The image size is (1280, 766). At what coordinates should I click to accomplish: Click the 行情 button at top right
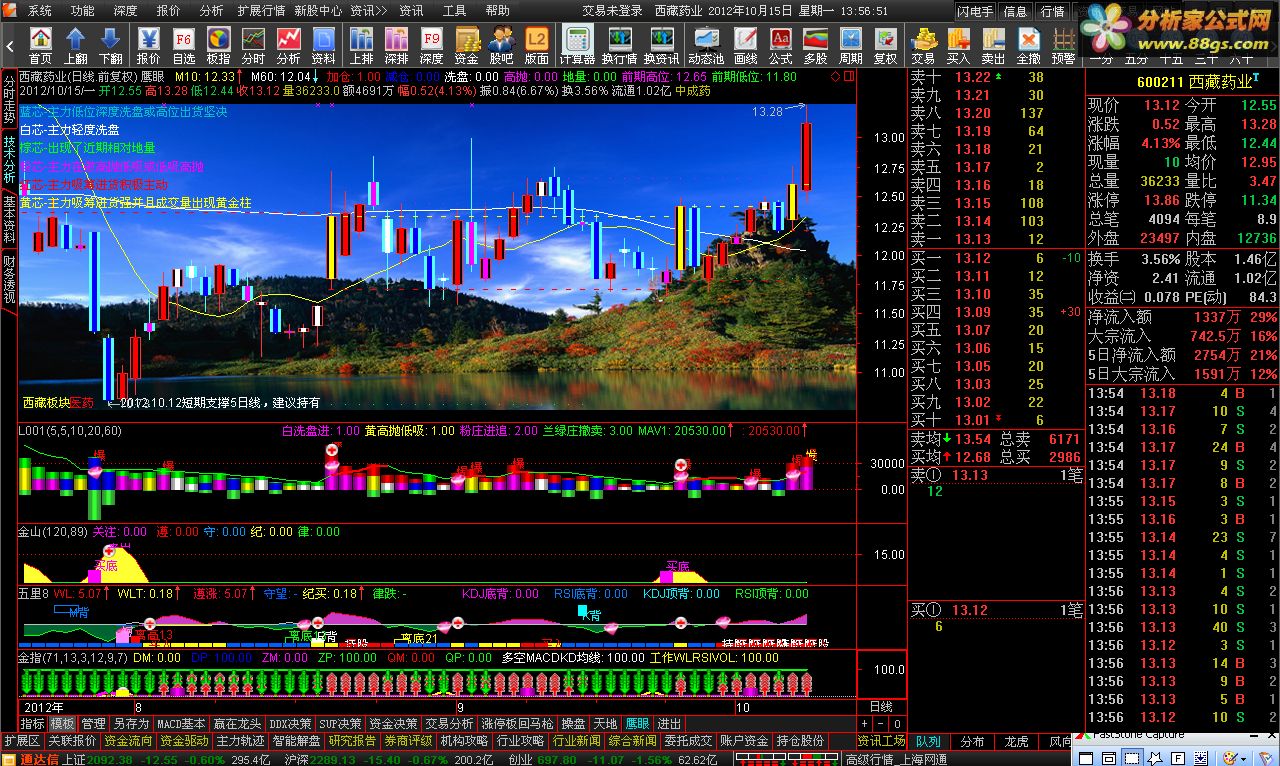[x=1052, y=11]
